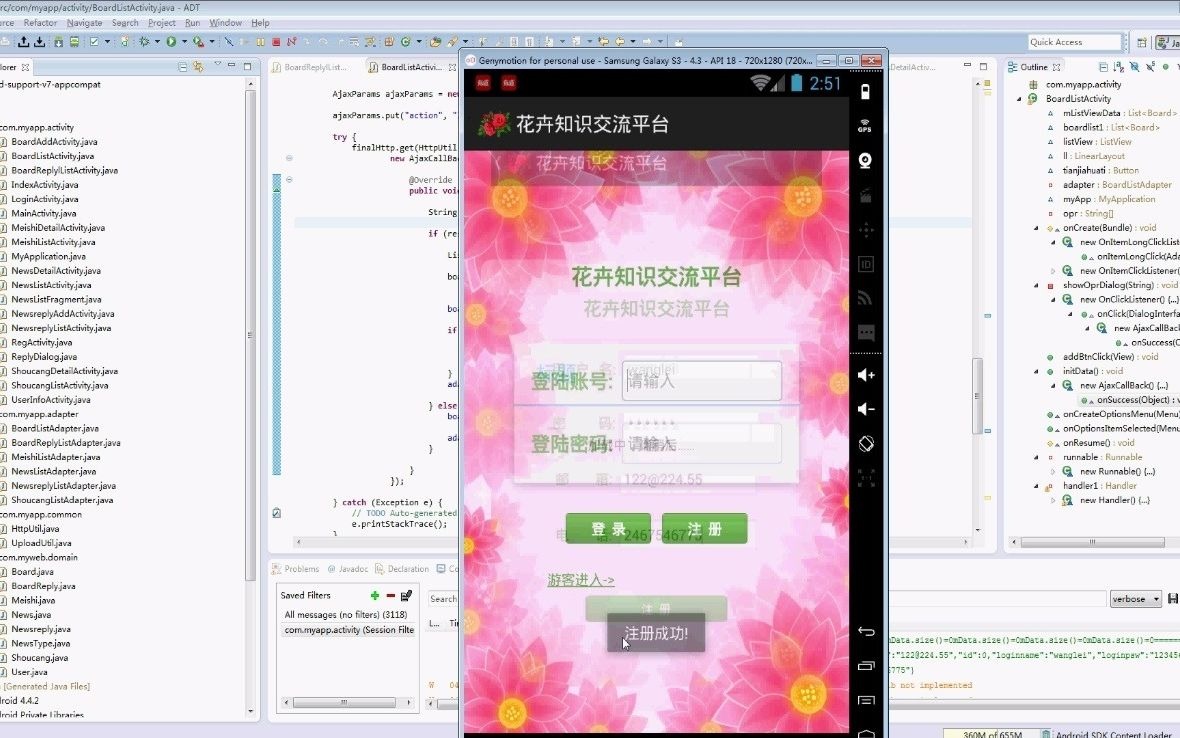Open the battery widget in Genymotion sidebar
The image size is (1180, 738).
pyautogui.click(x=864, y=90)
